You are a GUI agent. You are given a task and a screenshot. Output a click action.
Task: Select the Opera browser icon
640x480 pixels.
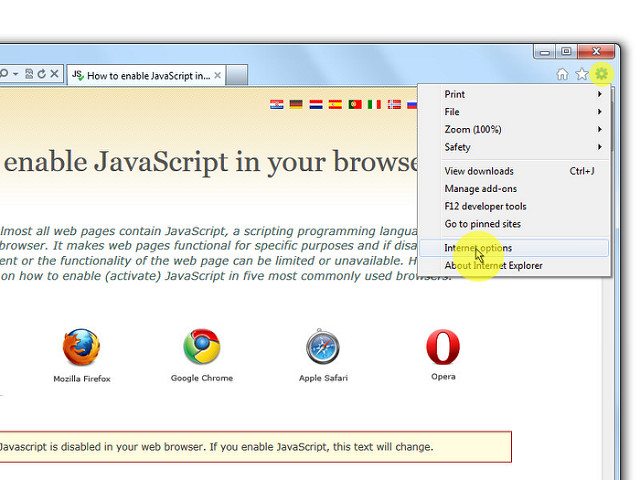[x=443, y=348]
